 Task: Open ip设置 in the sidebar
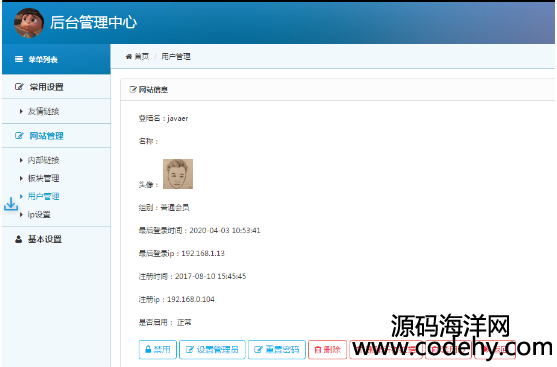[x=39, y=215]
